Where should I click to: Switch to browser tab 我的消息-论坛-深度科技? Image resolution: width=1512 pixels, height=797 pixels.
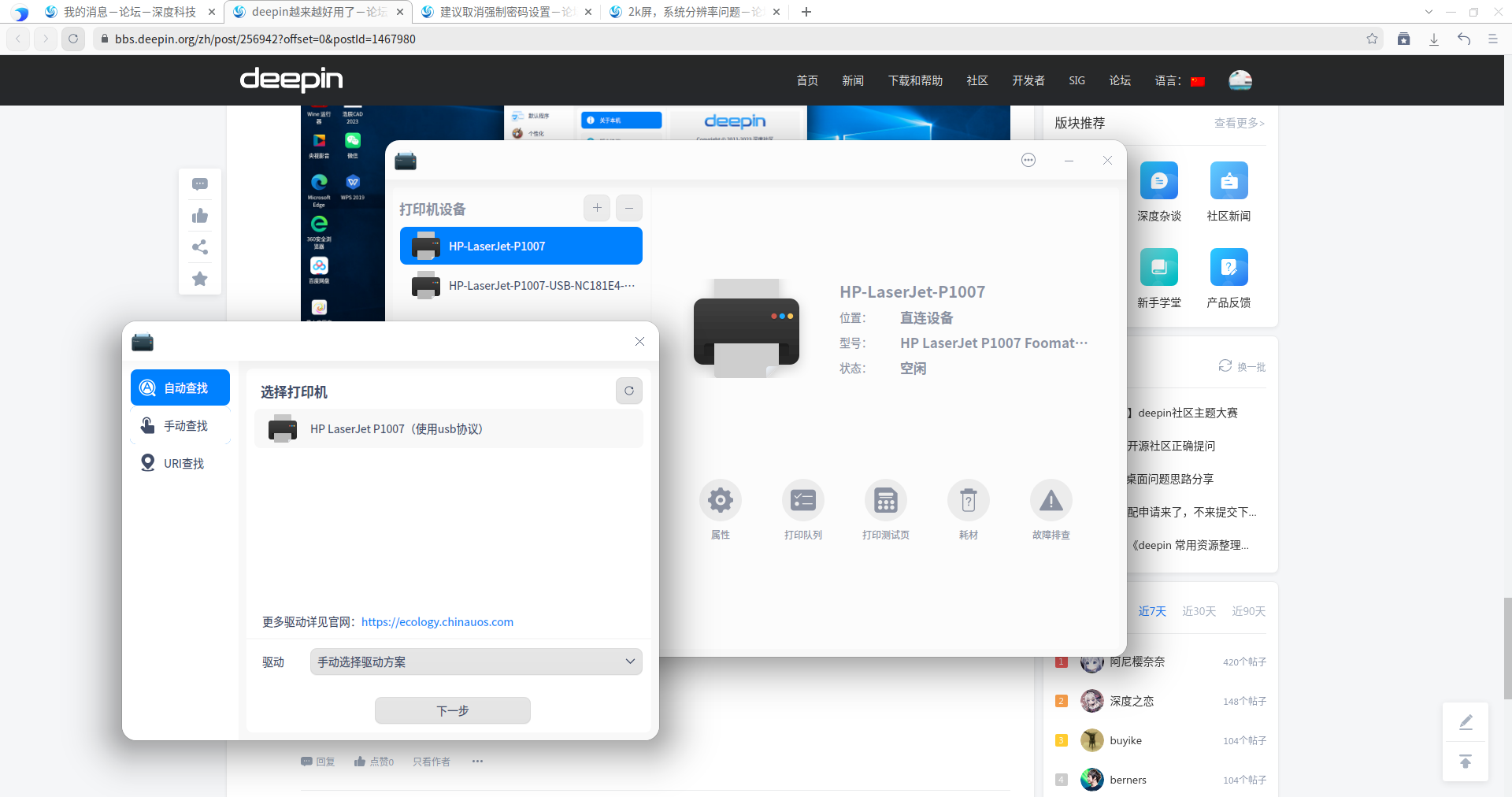(x=130, y=12)
